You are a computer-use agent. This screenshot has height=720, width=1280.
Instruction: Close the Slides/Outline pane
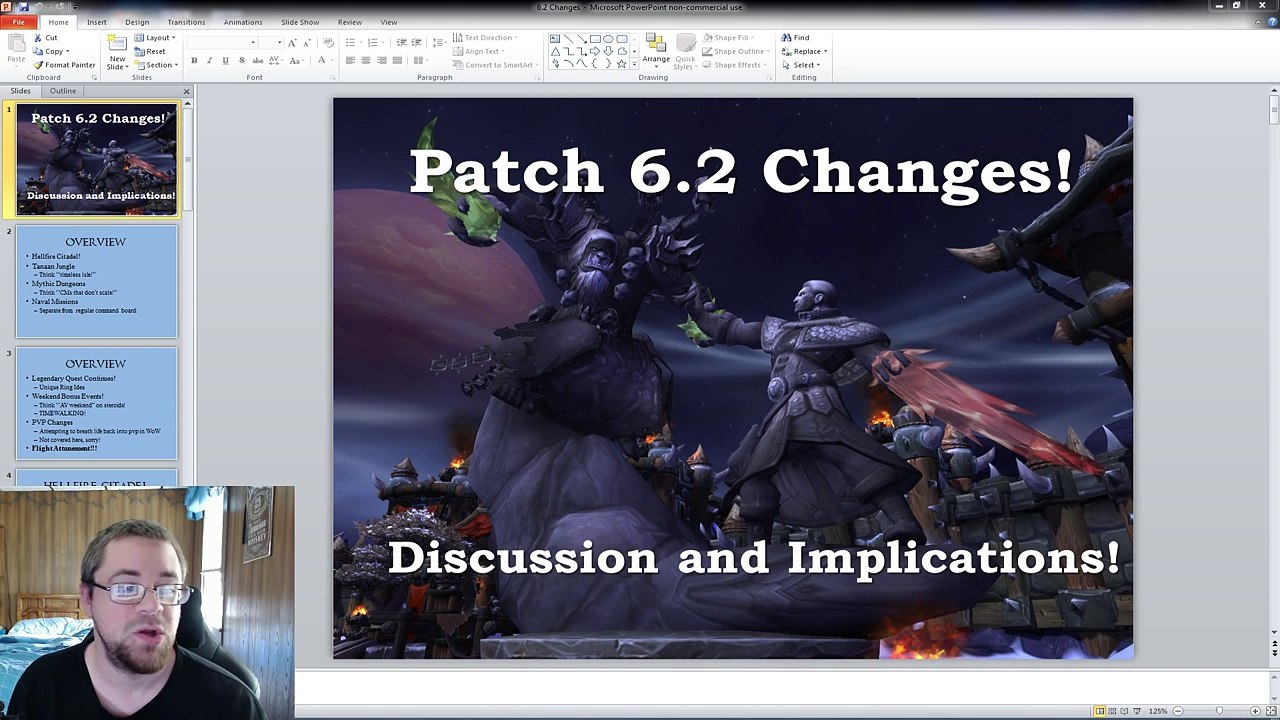click(186, 92)
